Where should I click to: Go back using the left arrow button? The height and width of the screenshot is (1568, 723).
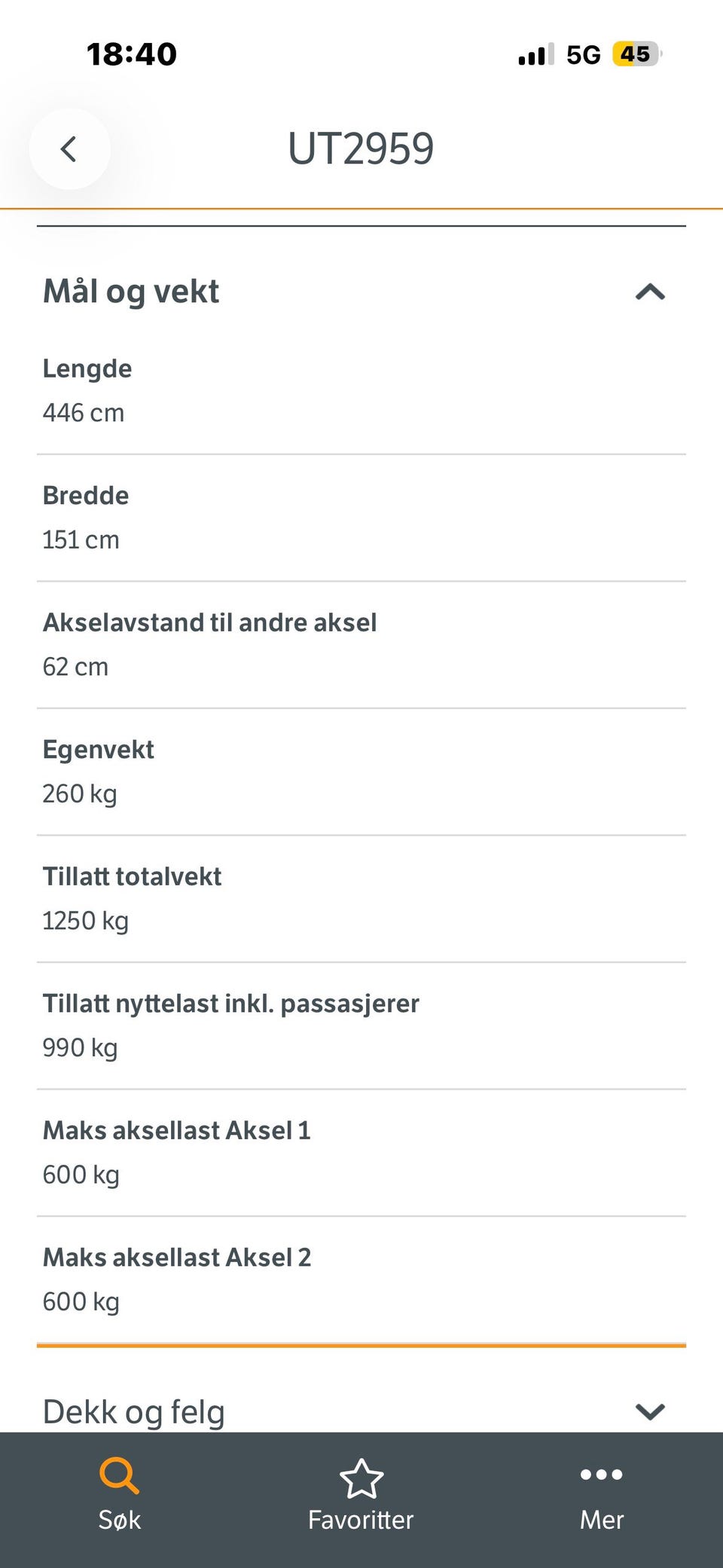(x=69, y=148)
